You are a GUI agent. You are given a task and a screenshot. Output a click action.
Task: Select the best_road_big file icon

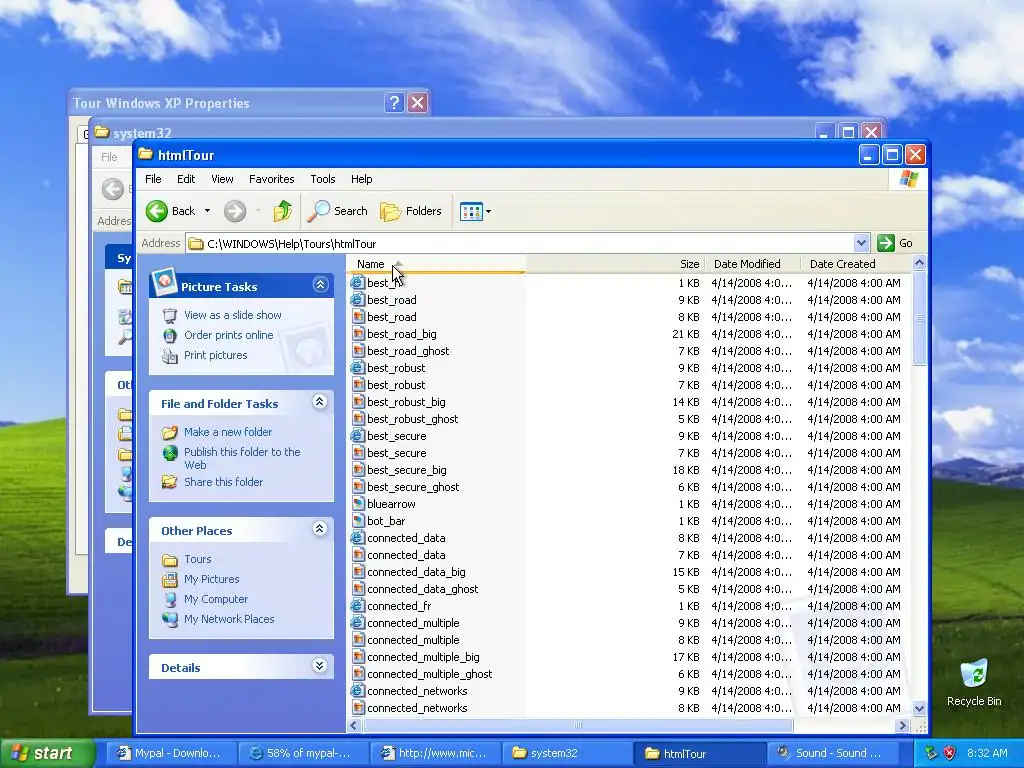point(358,334)
